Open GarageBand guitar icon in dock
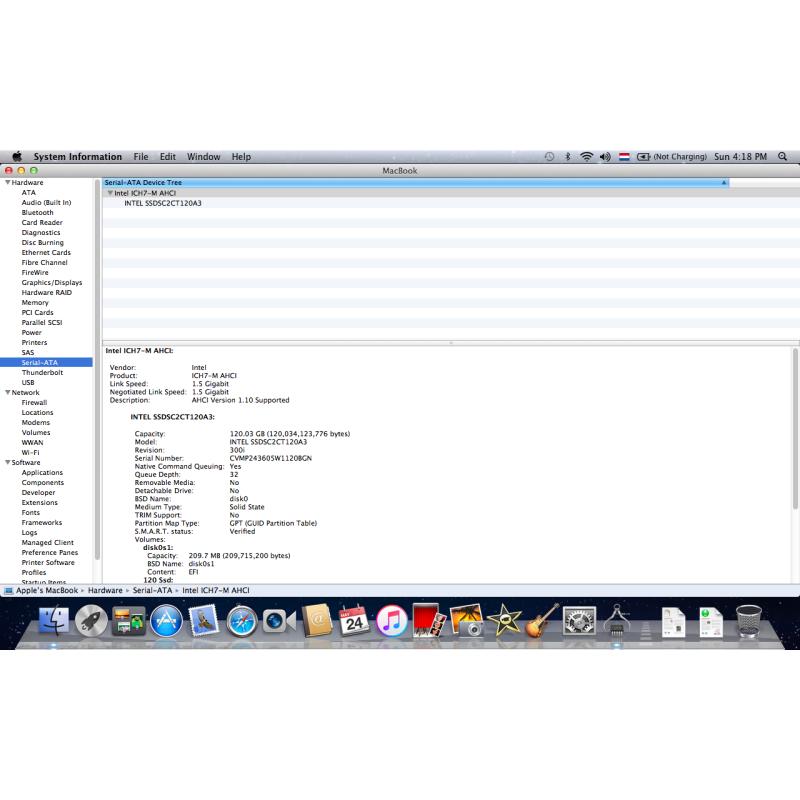Screen dimensions: 800x800 click(542, 621)
